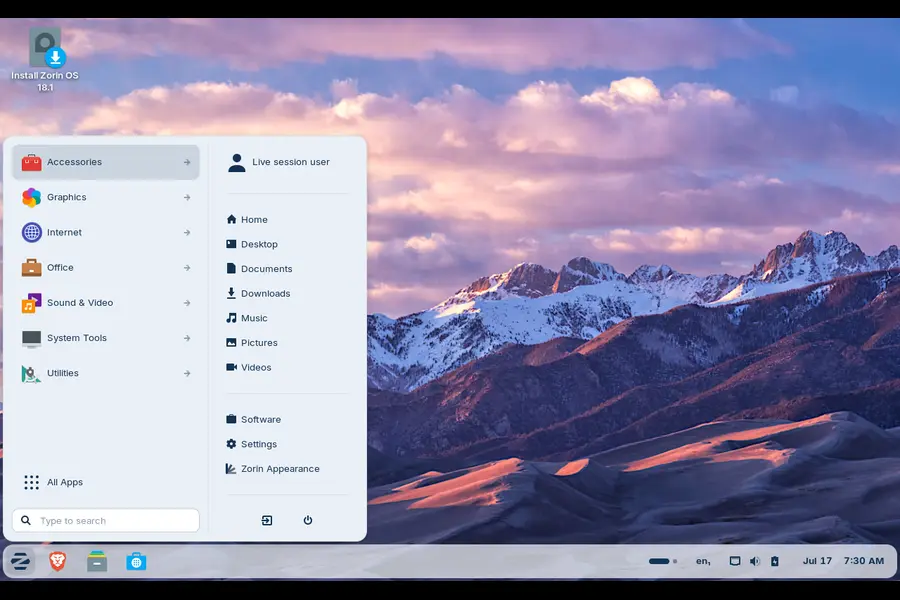This screenshot has height=600, width=900.
Task: Open the Zorin start menu button
Action: coord(20,561)
